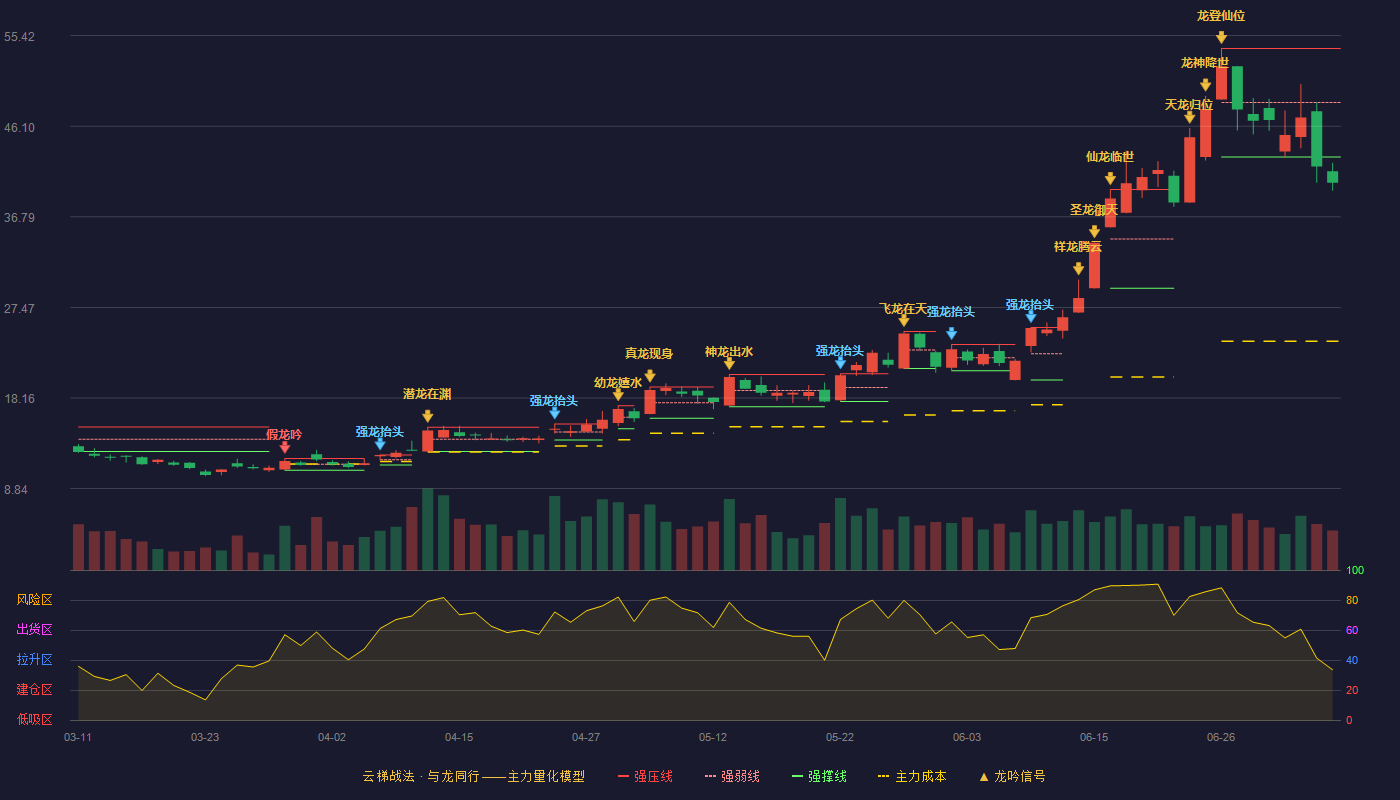Click the 潜龙在渊 signal arrow
Viewport: 1400px width, 800px height.
coord(428,416)
